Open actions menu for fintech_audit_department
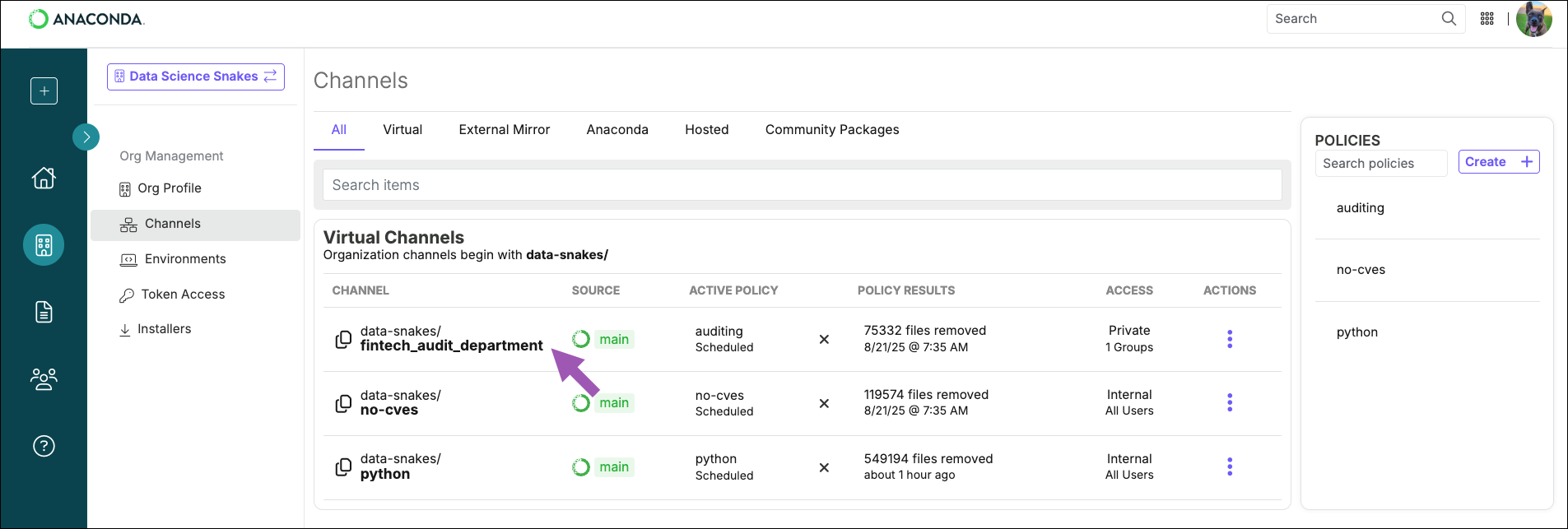Viewport: 1568px width, 529px height. [x=1230, y=340]
